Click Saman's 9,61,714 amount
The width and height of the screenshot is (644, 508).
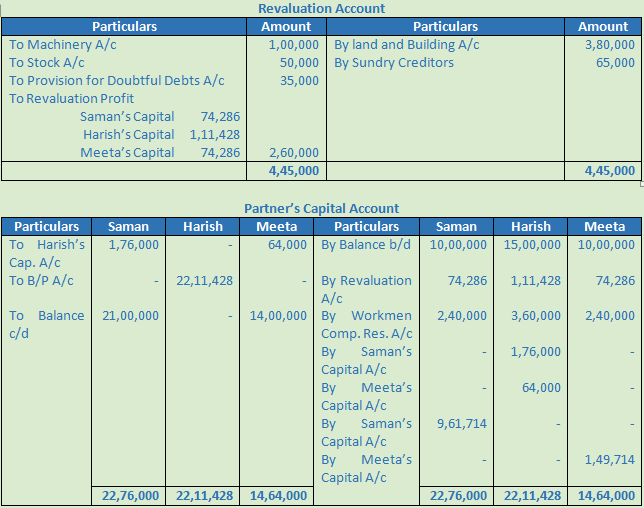point(462,424)
